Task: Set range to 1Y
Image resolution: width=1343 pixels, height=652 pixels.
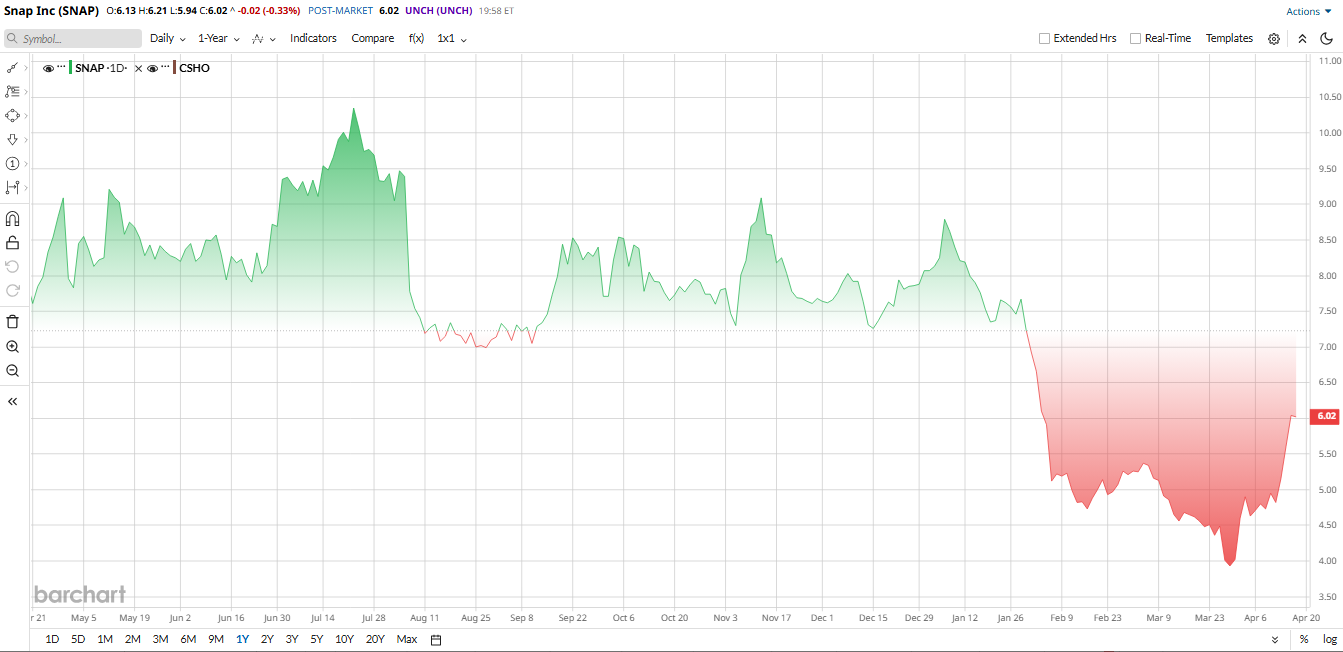Action: click(242, 640)
